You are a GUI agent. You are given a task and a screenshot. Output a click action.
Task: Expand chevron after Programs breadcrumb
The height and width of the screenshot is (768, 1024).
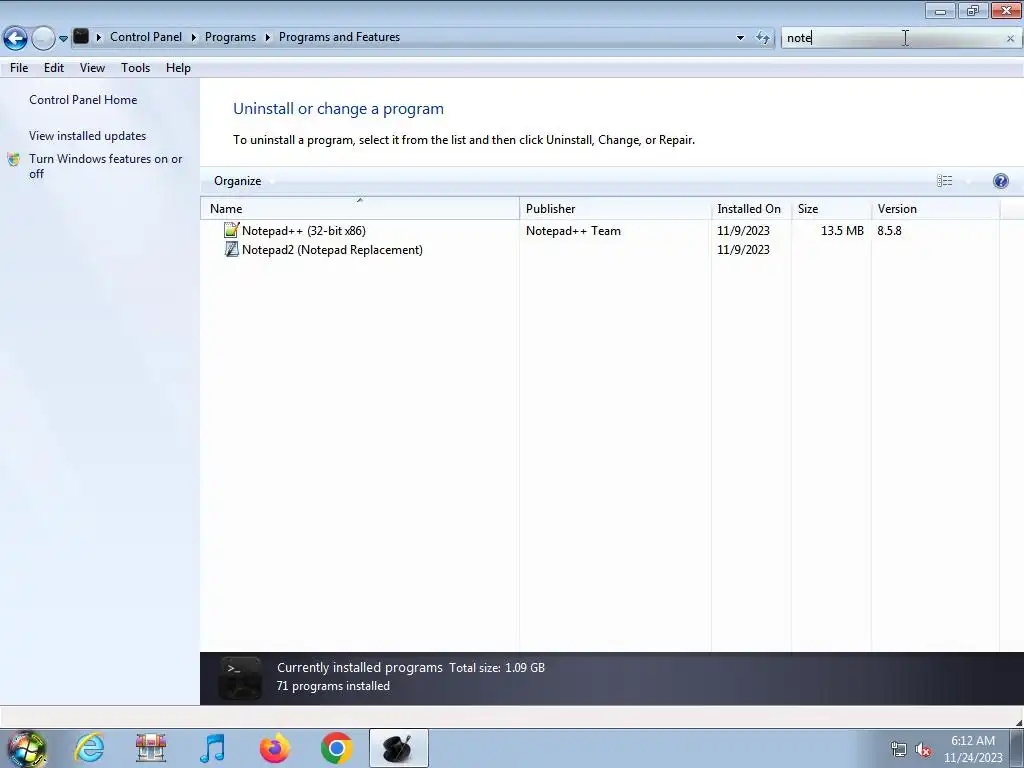[267, 38]
